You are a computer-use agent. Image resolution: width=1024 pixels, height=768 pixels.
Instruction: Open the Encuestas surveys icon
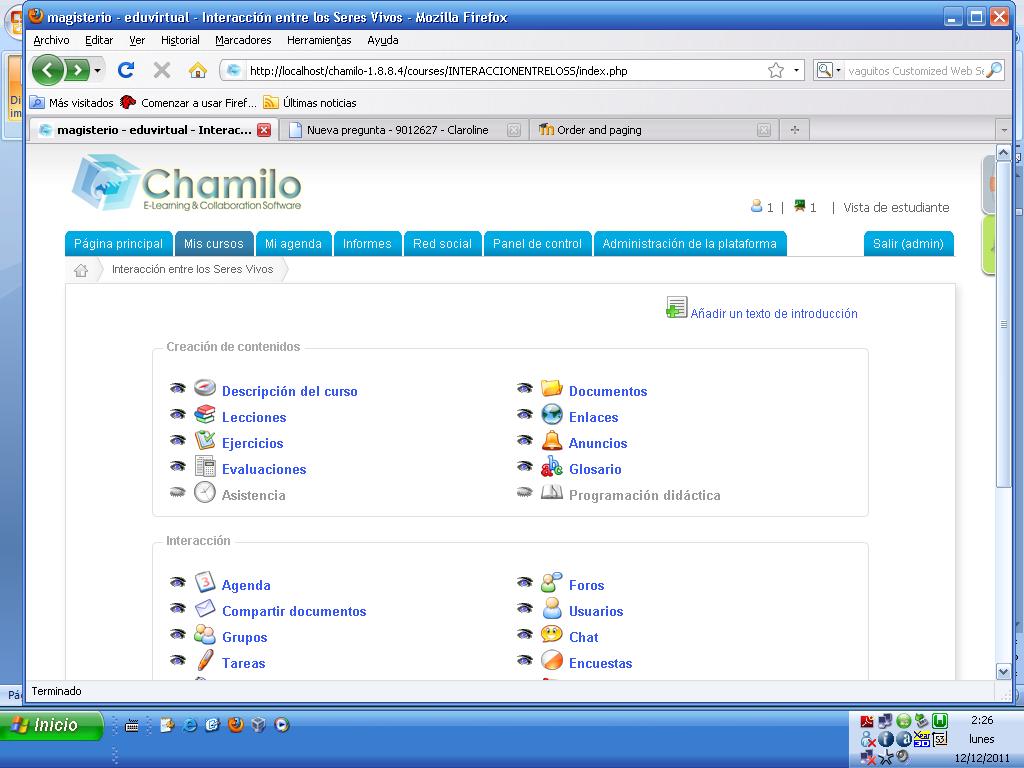pos(551,662)
